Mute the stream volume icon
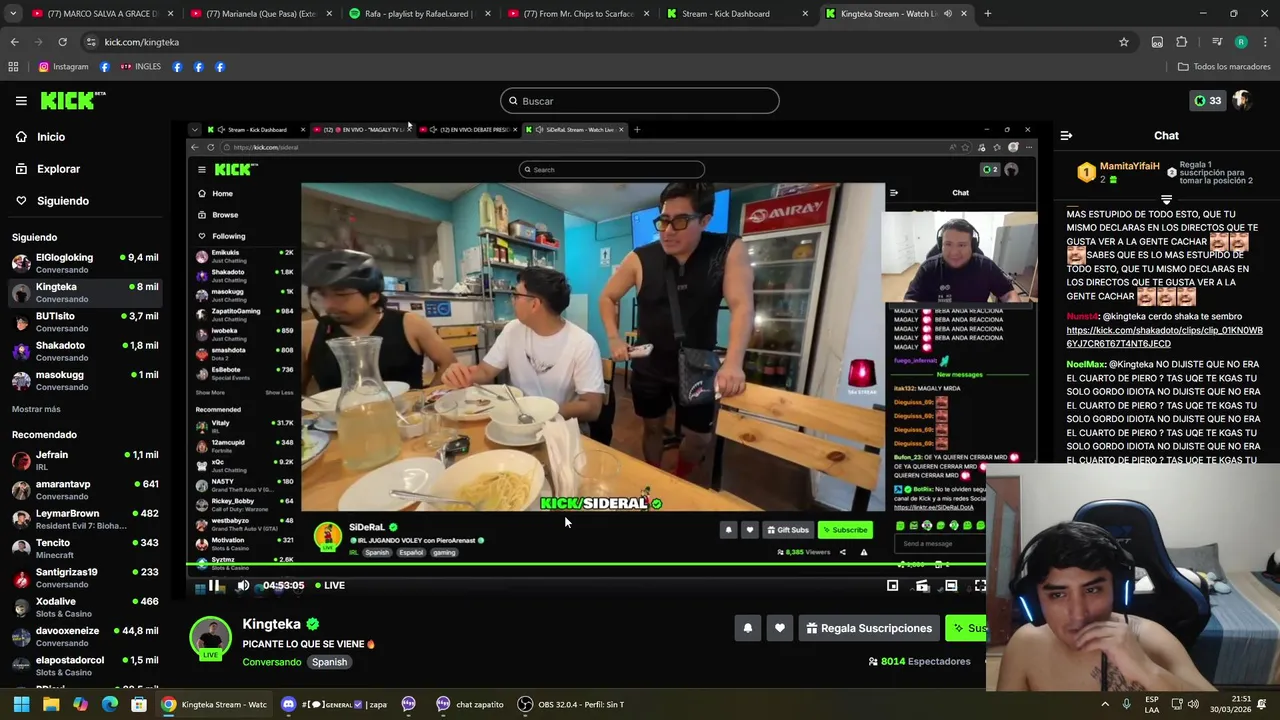This screenshot has width=1280, height=720. pos(243,586)
